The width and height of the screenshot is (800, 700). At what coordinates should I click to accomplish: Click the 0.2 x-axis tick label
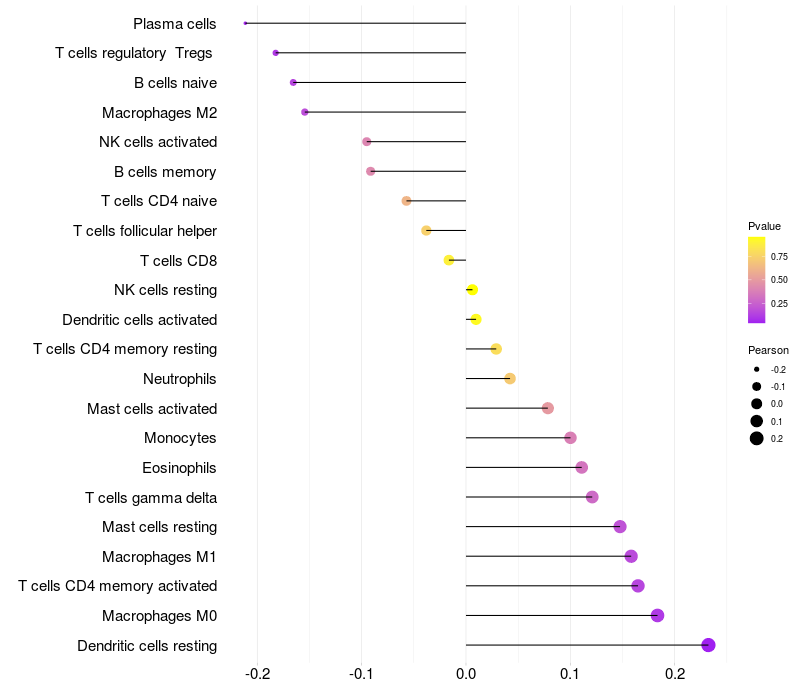pos(675,674)
